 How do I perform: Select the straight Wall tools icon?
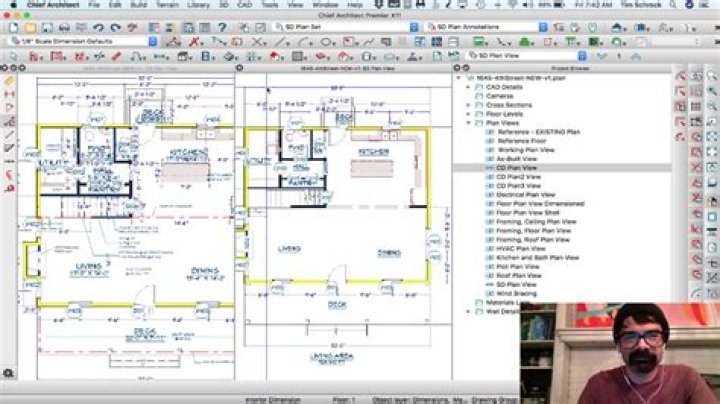click(34, 56)
